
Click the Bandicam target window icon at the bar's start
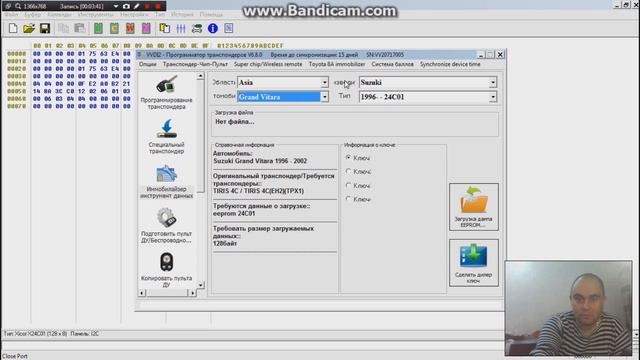tap(8, 6)
